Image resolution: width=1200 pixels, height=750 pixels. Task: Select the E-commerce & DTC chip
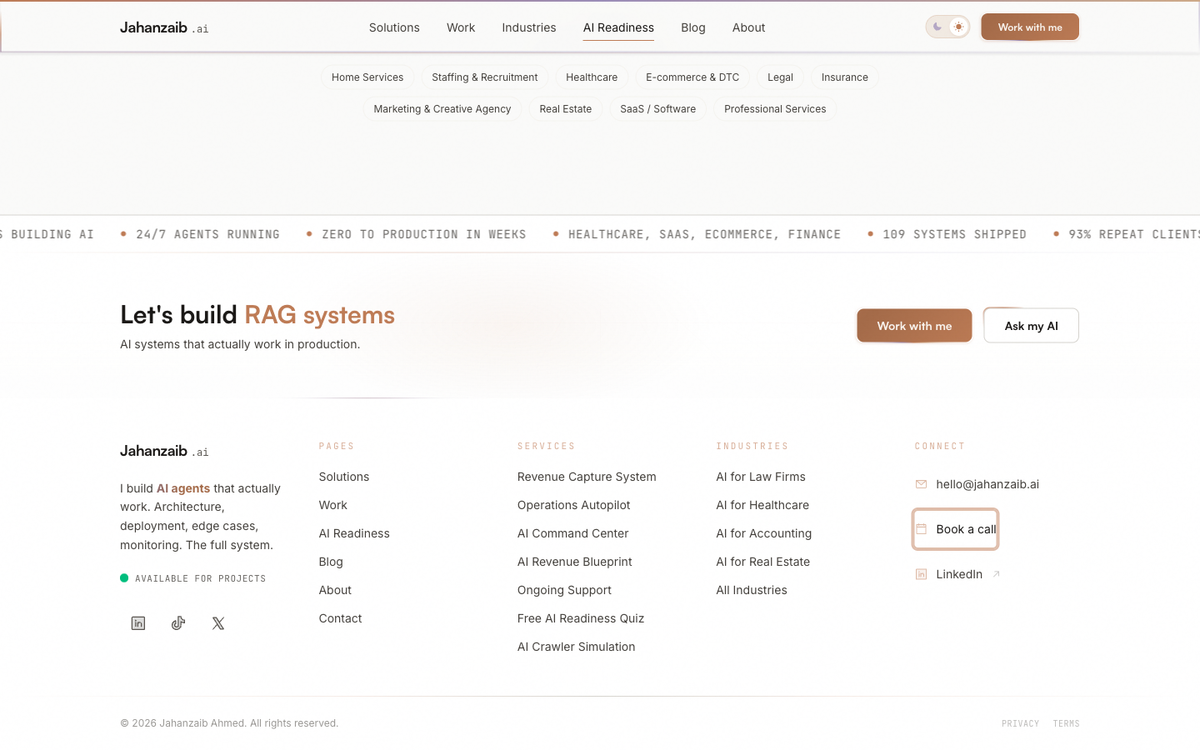pyautogui.click(x=693, y=77)
